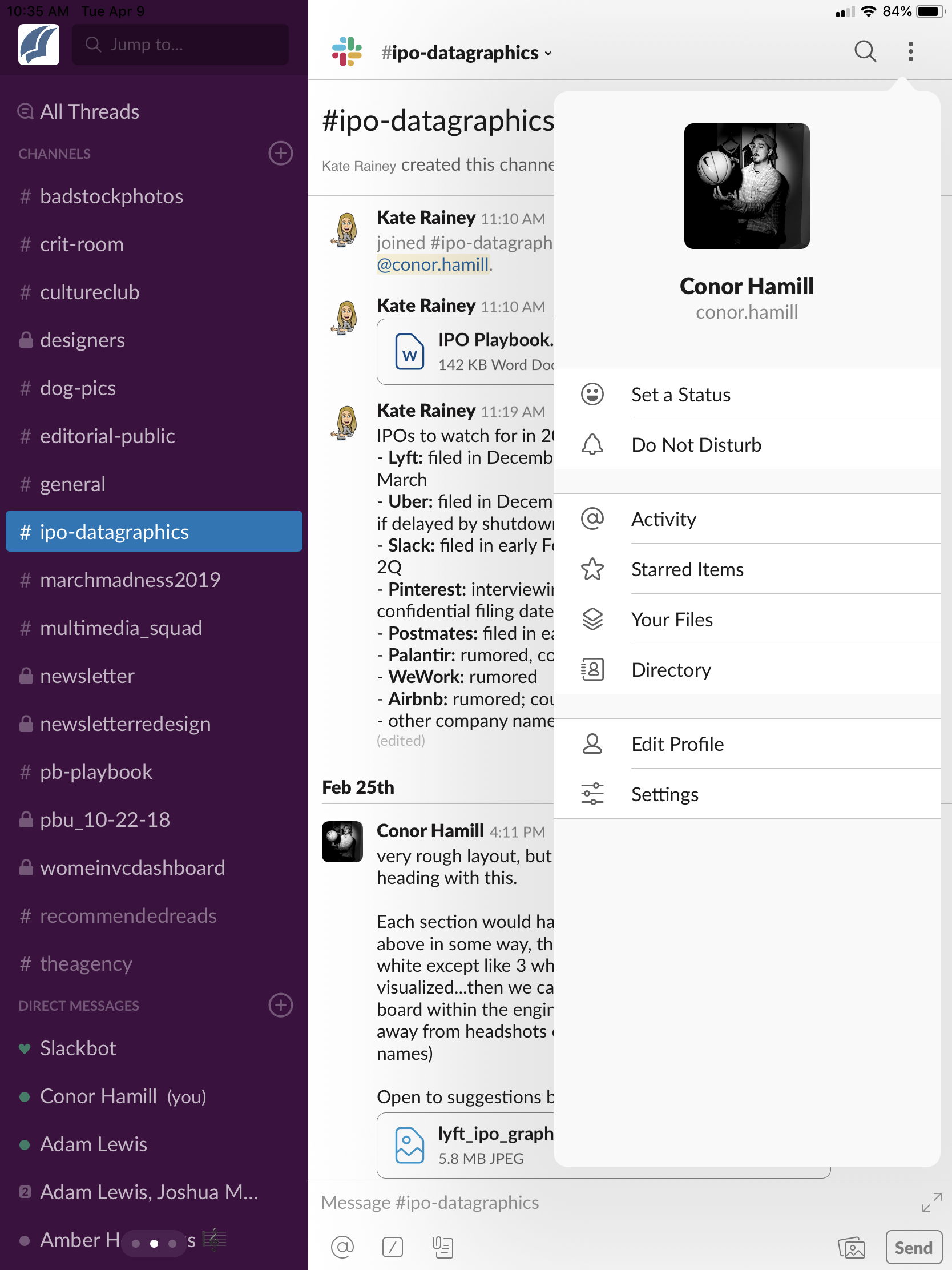This screenshot has width=952, height=1270.
Task: Select Set a Status menu item
Action: point(747,395)
